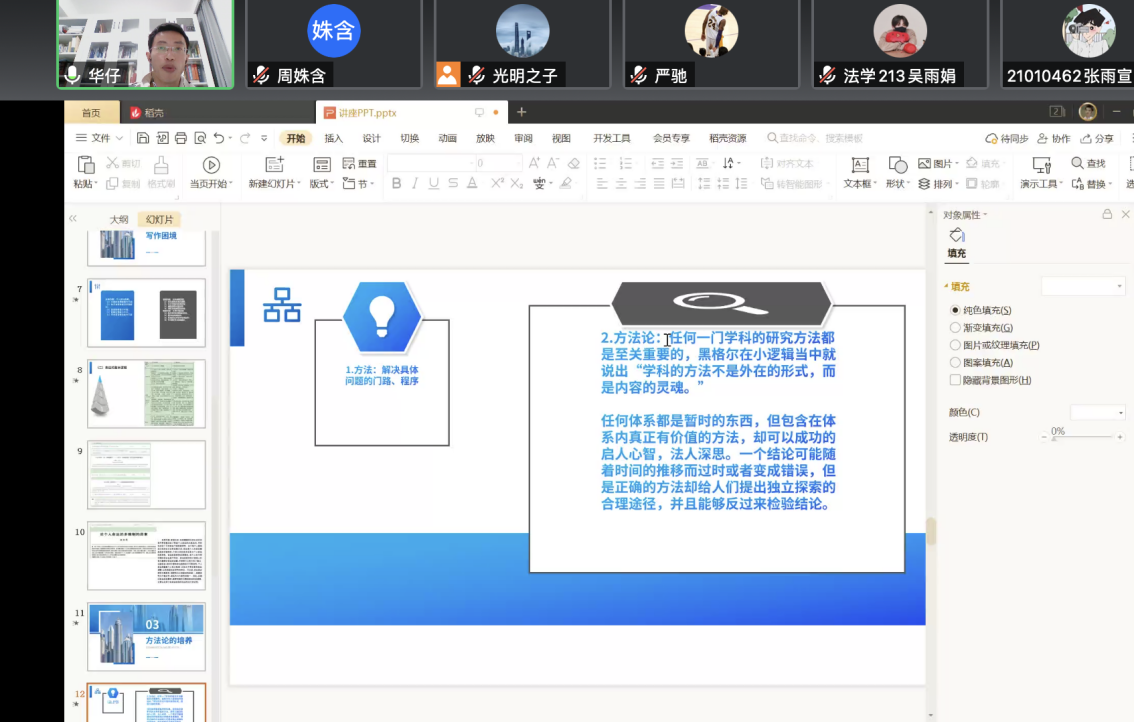This screenshot has width=1134, height=722.
Task: Switch to 大纲 outline view
Action: pos(119,219)
